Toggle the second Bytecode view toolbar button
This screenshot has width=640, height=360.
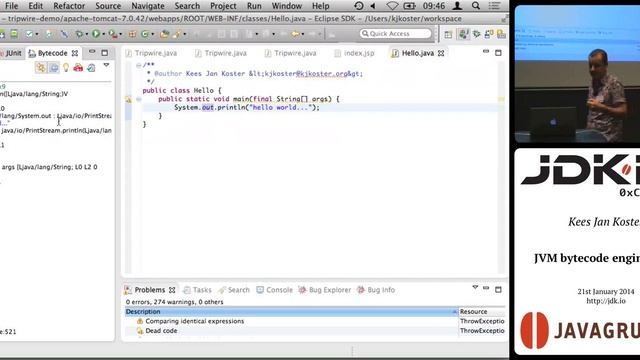(54, 68)
